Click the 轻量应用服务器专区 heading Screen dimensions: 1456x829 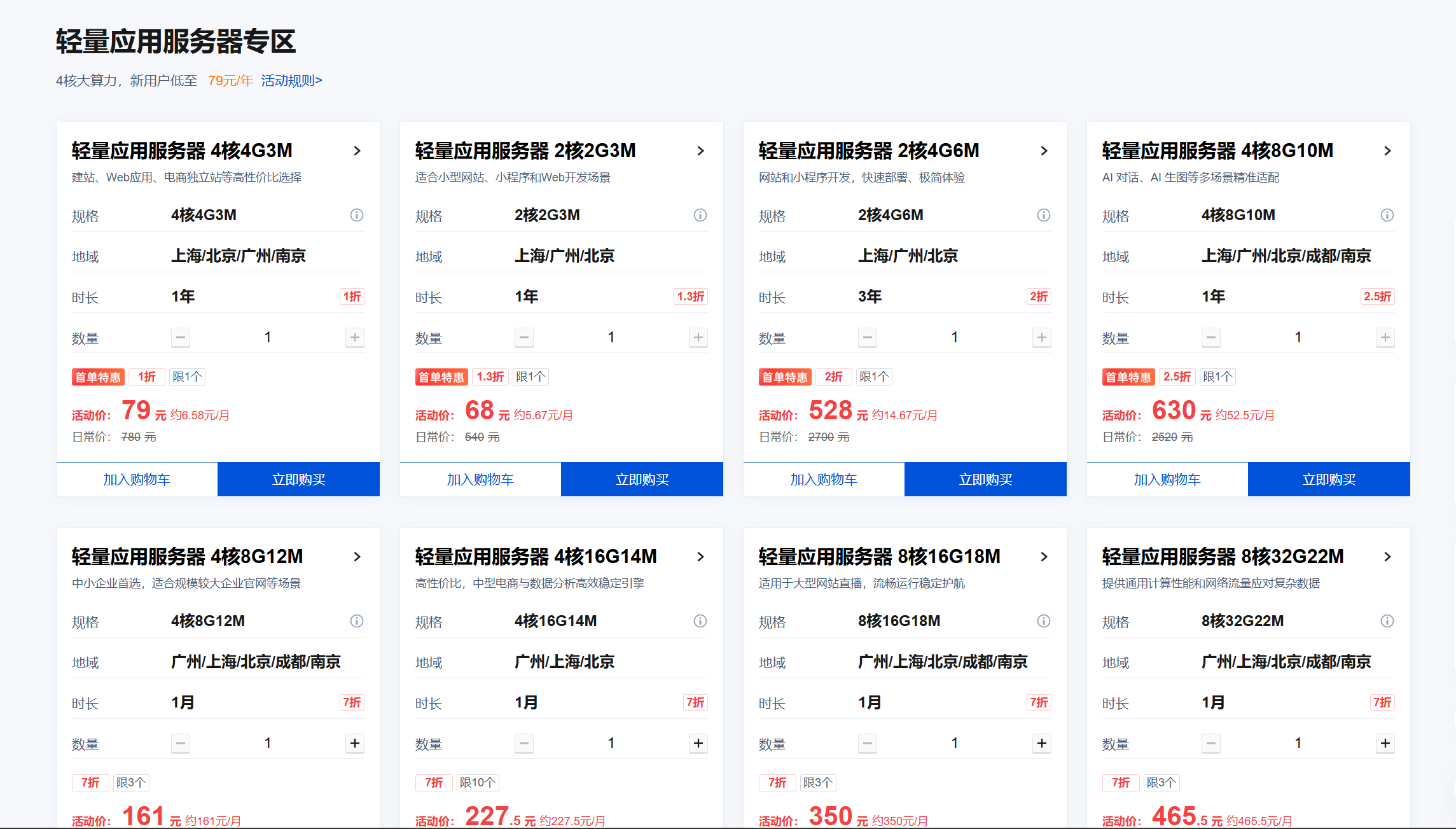[x=176, y=41]
